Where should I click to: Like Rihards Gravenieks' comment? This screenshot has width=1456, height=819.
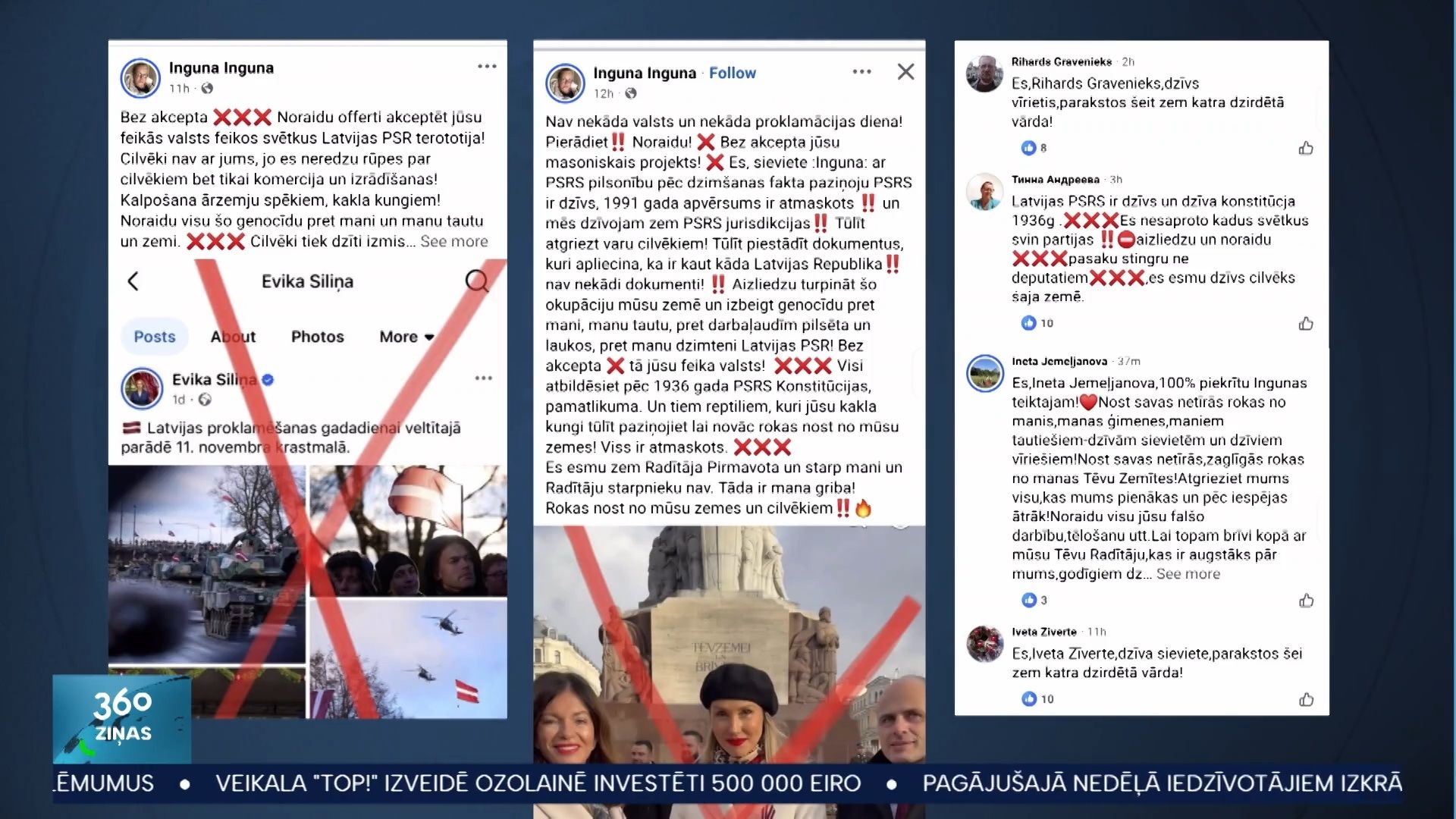1306,148
